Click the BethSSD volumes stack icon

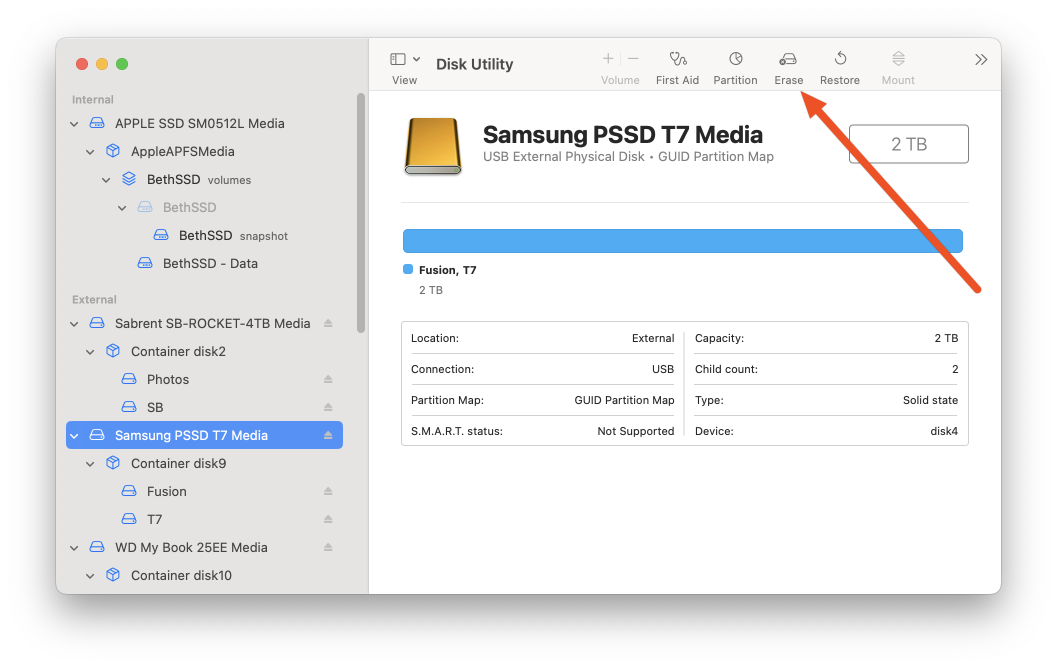click(x=129, y=179)
